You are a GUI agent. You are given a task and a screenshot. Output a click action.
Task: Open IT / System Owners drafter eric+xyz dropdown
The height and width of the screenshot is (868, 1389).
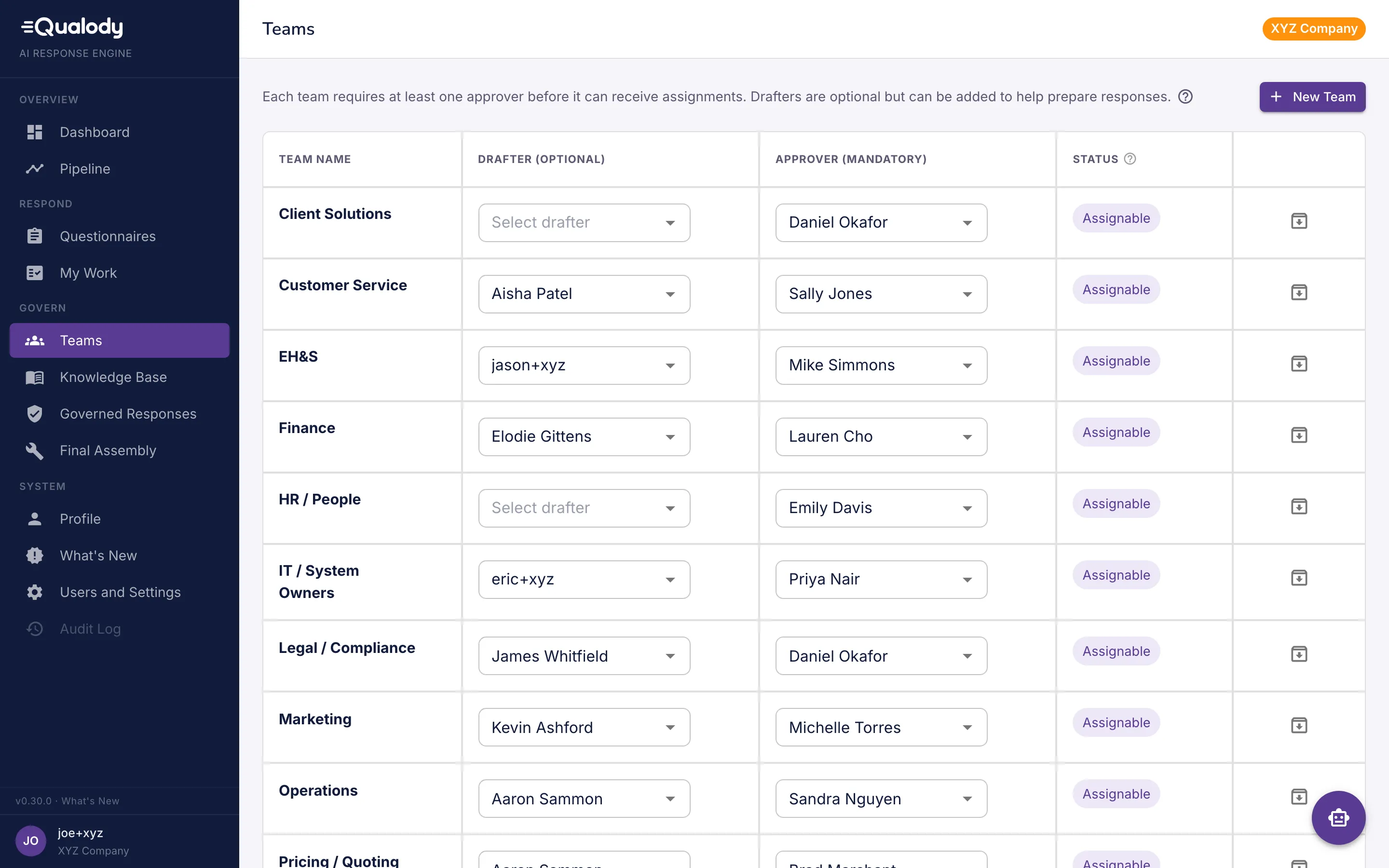(585, 579)
